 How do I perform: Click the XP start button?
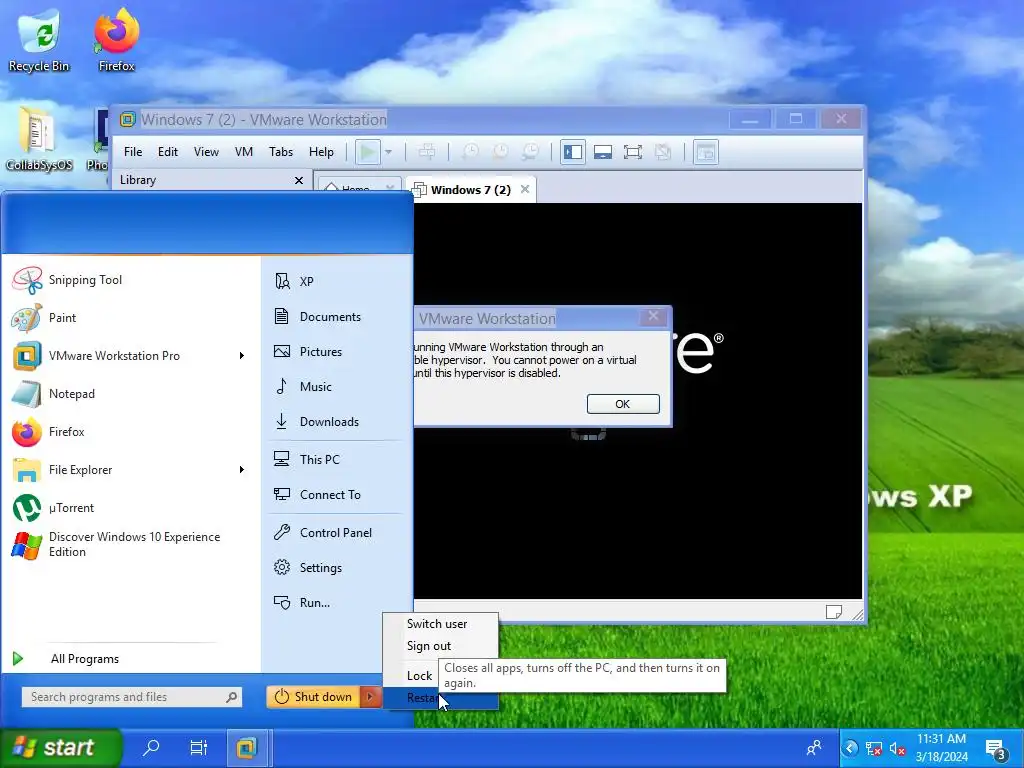point(60,748)
